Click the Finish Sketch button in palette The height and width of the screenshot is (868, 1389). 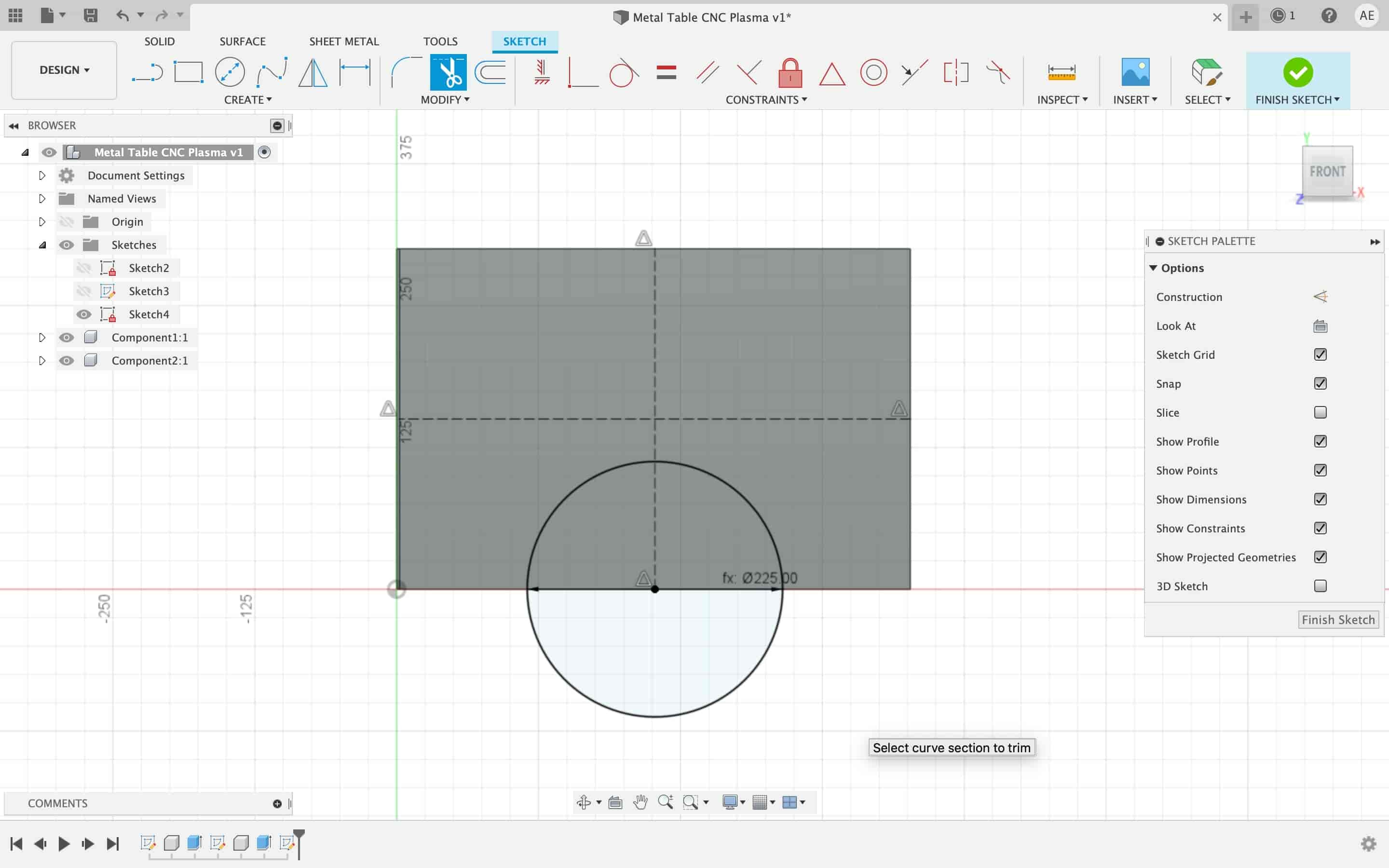point(1338,620)
